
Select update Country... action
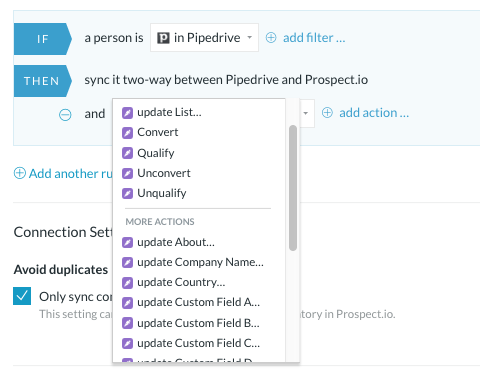199,282
